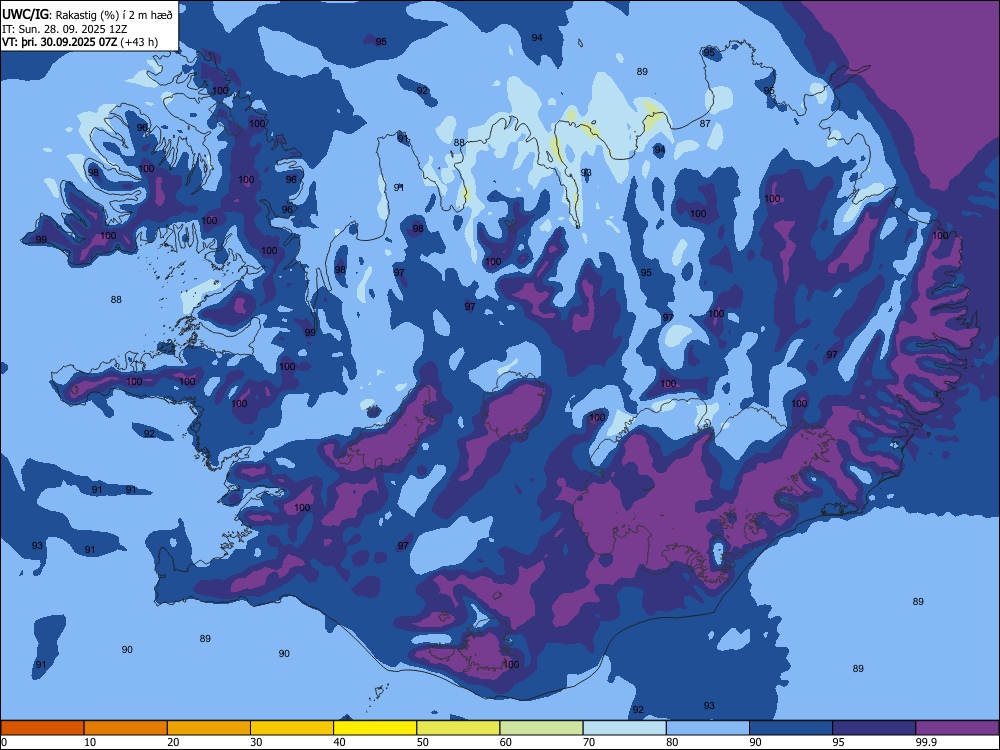This screenshot has width=1000, height=750.
Task: Click the '99' value at the Westfjords' western tip
Action: 41,240
